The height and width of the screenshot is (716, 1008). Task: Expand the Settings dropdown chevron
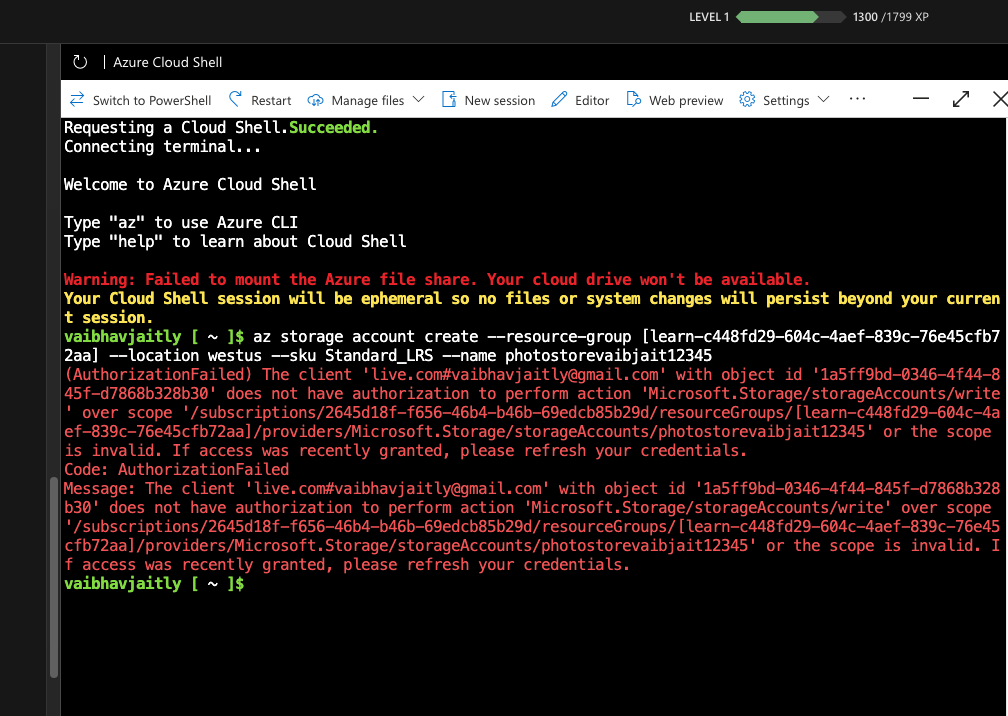[824, 100]
